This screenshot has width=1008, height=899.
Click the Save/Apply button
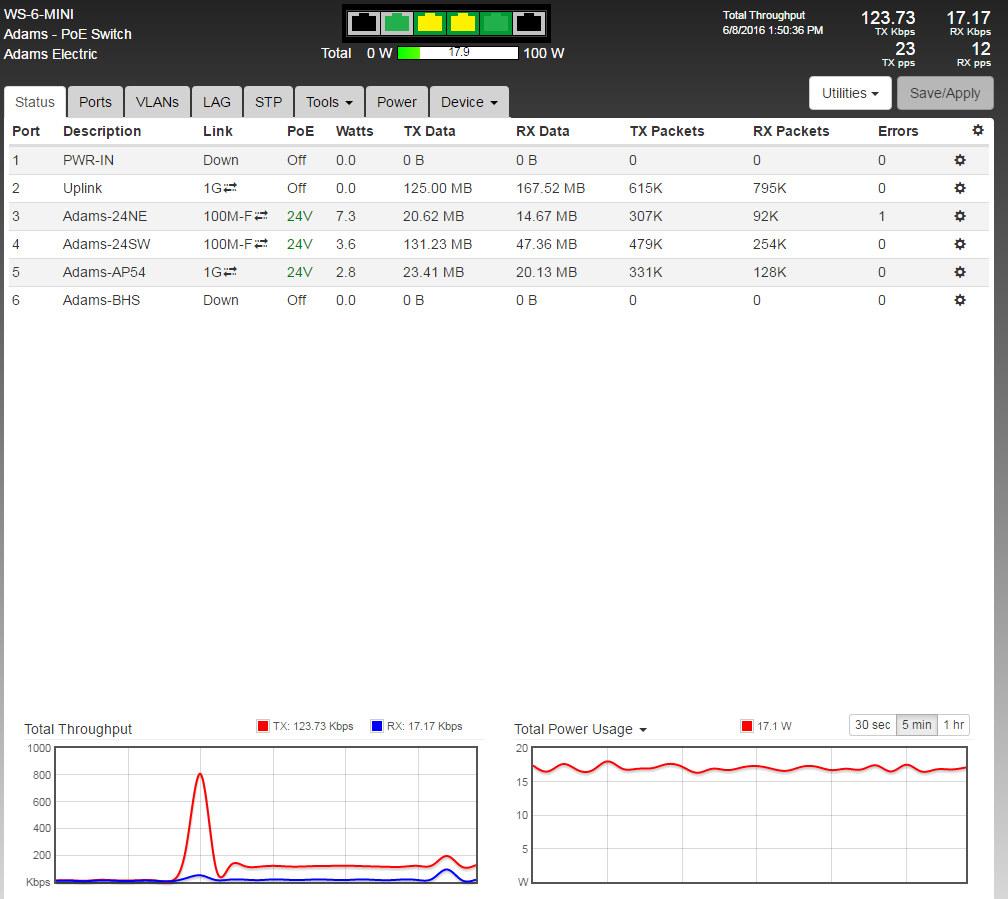coord(945,93)
